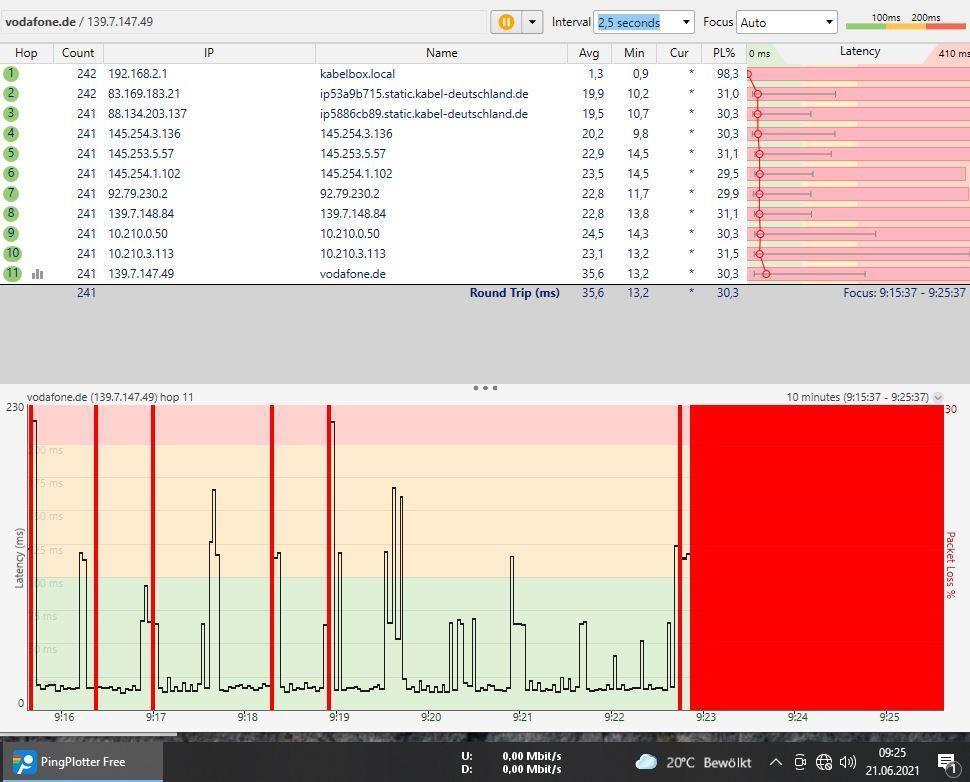Open the Focus dropdown set to Auto
The width and height of the screenshot is (970, 782).
click(786, 22)
